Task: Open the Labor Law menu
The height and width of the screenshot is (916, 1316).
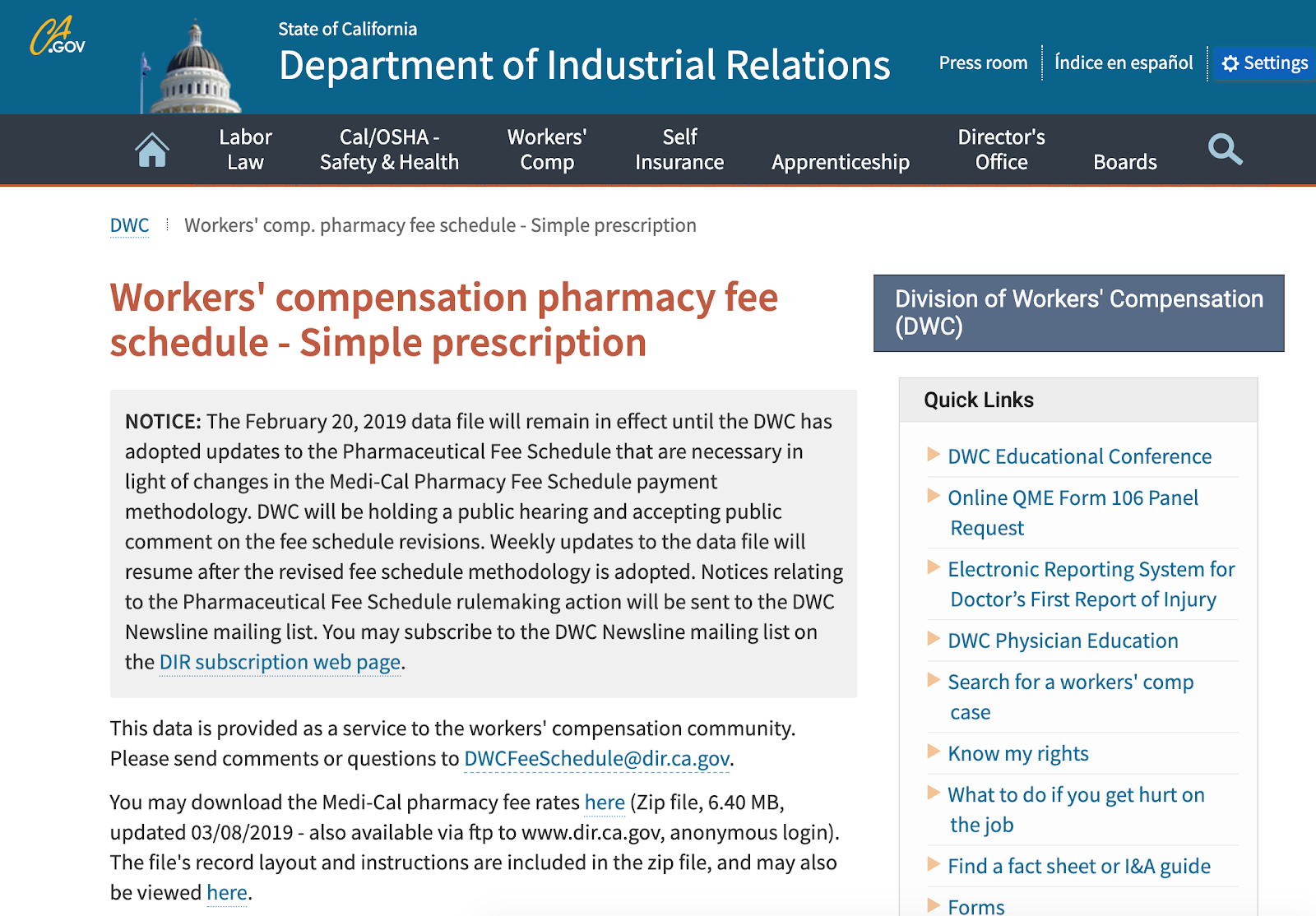Action: [x=245, y=150]
